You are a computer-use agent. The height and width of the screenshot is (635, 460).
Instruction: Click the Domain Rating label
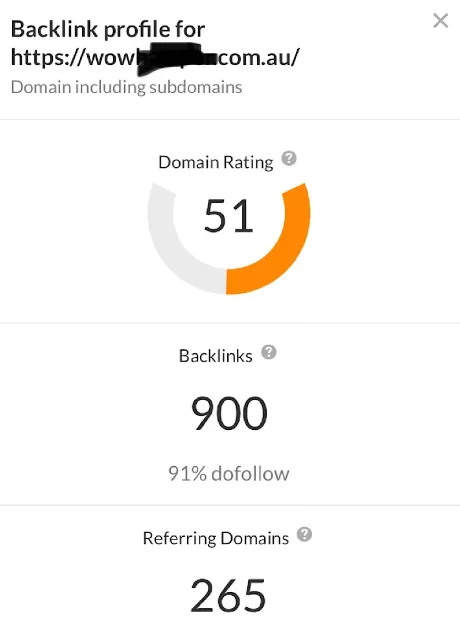[216, 162]
